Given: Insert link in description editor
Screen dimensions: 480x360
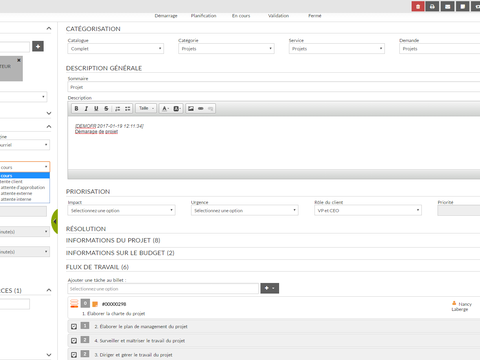Looking at the screenshot, I should [201, 108].
